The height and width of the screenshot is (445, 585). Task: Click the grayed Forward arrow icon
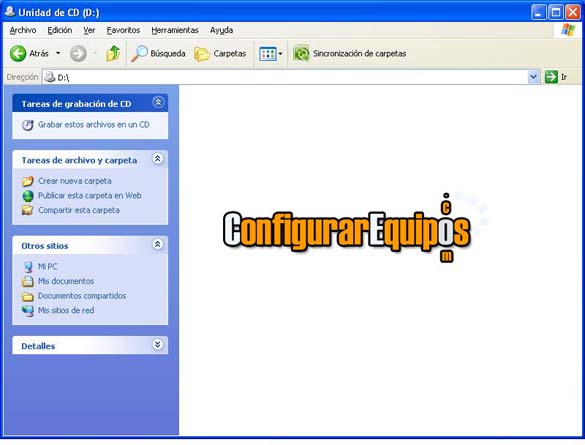(78, 54)
